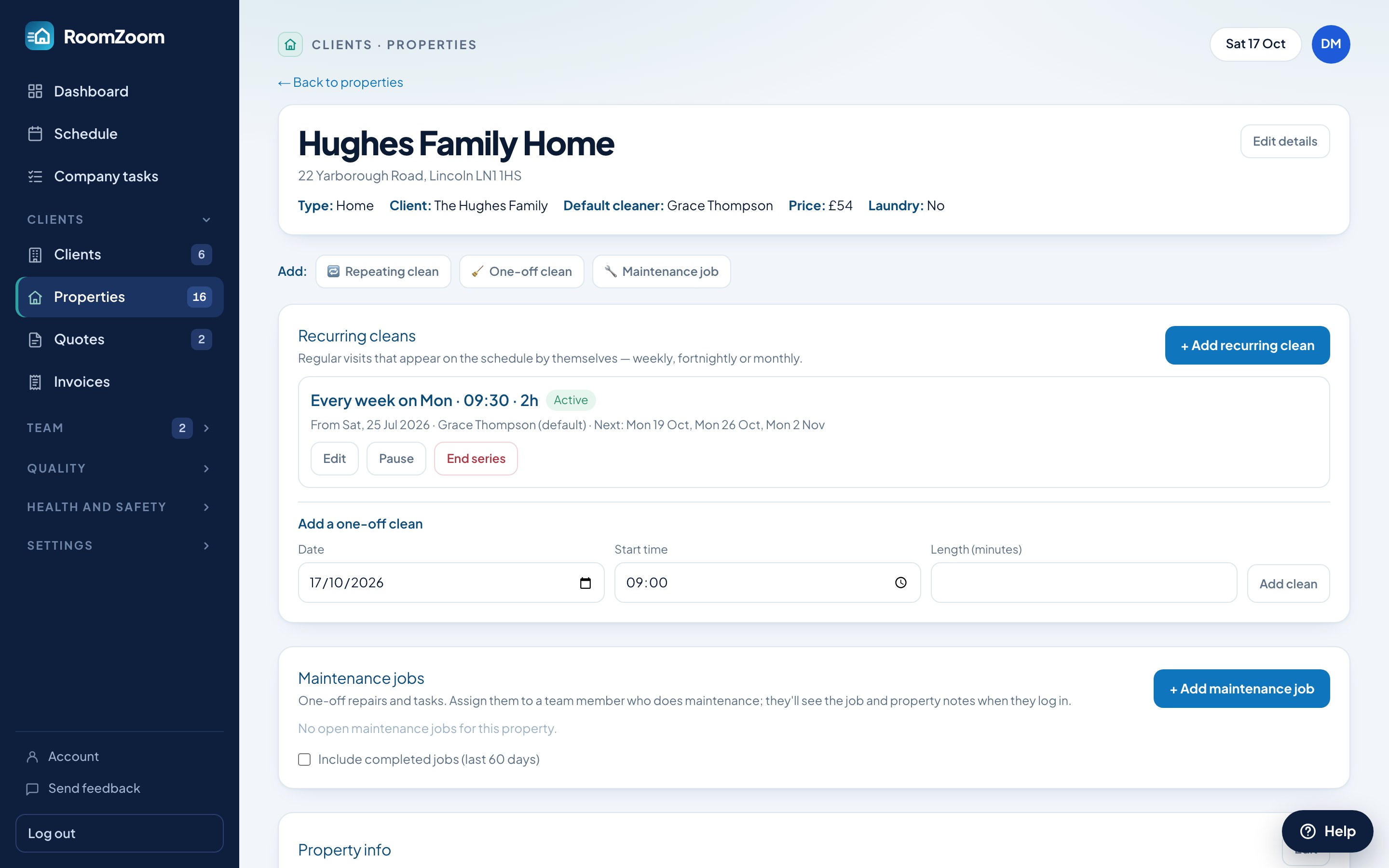Click the RoomZoom logo icon
Viewport: 1389px width, 868px height.
40,36
